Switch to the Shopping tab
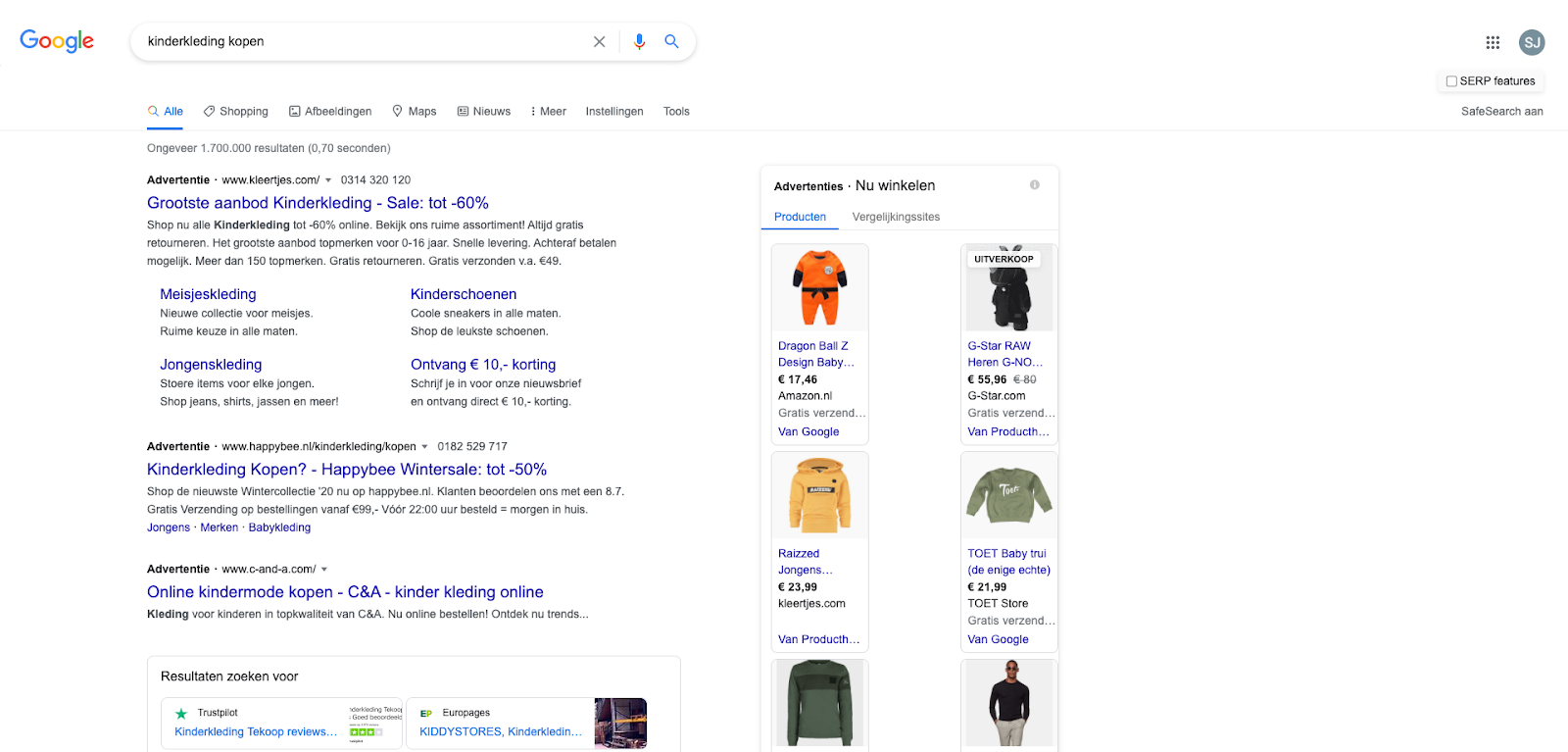1568x752 pixels. 235,112
